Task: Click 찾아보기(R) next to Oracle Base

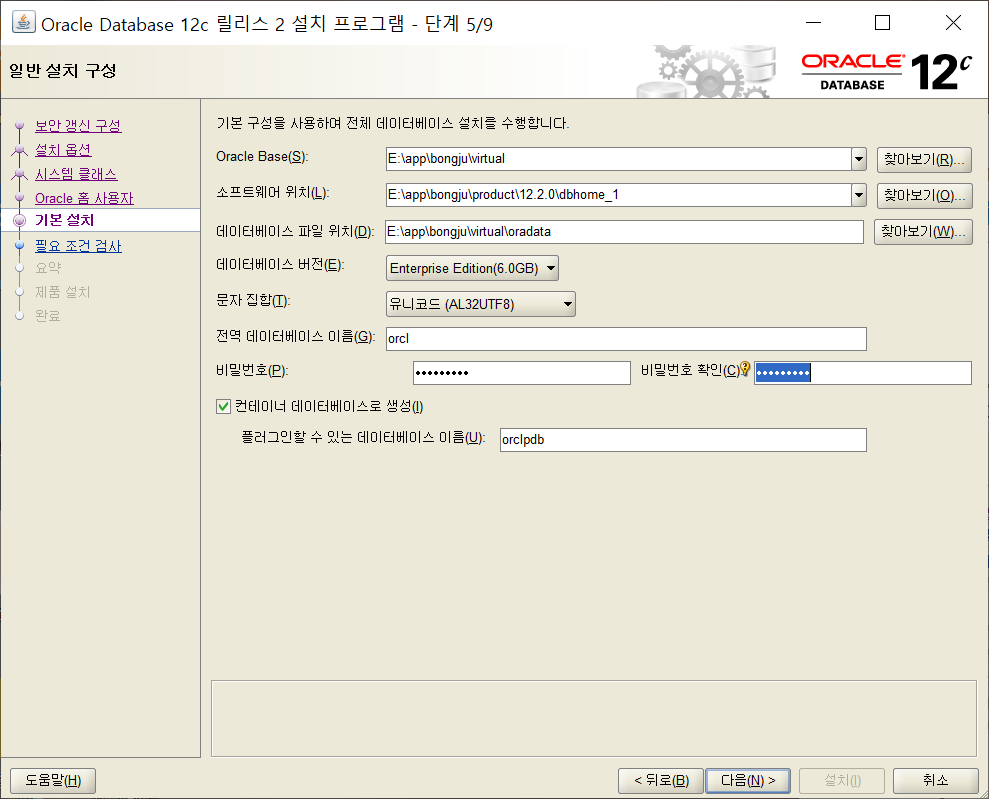Action: pos(924,159)
